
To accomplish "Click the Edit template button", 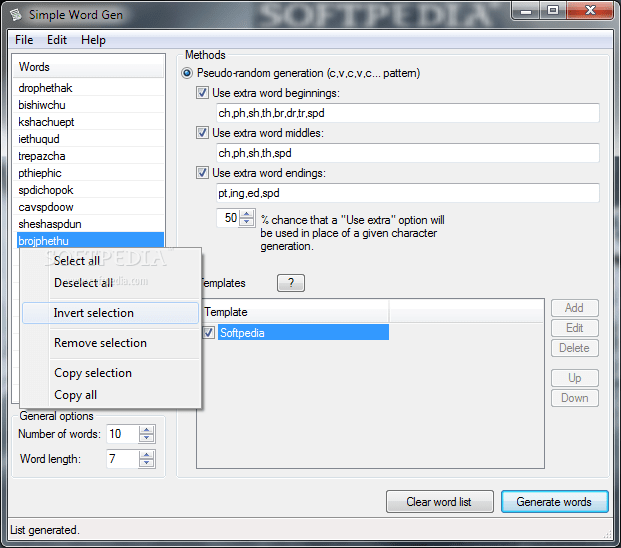I will tap(575, 328).
